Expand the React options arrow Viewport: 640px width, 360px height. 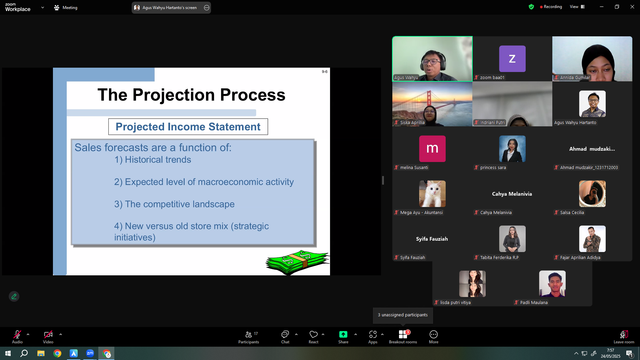point(323,334)
